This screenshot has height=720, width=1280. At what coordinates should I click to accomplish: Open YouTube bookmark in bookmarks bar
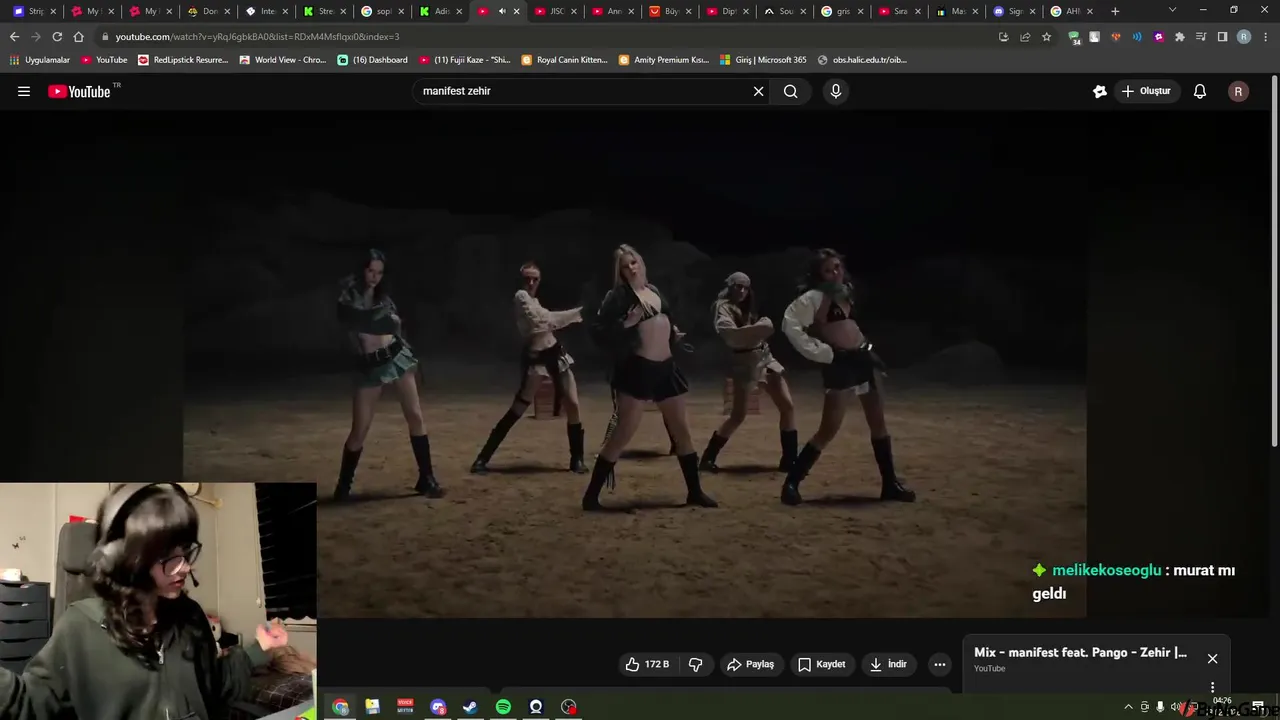click(x=103, y=60)
